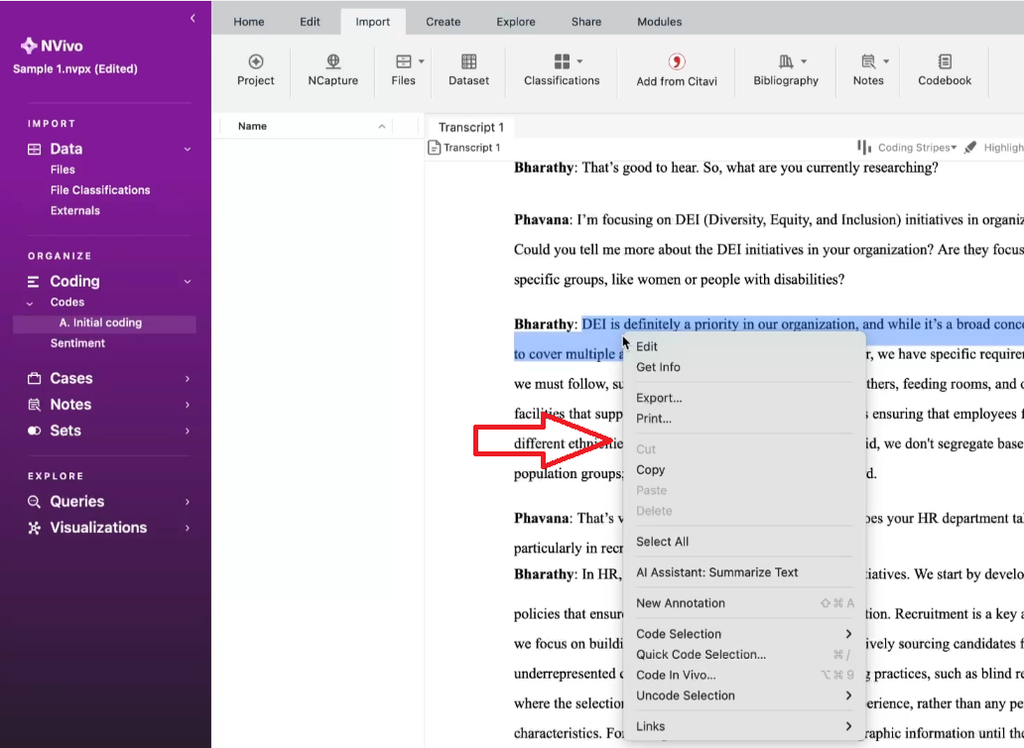
Task: Click the NVivo logo icon
Action: [x=29, y=46]
